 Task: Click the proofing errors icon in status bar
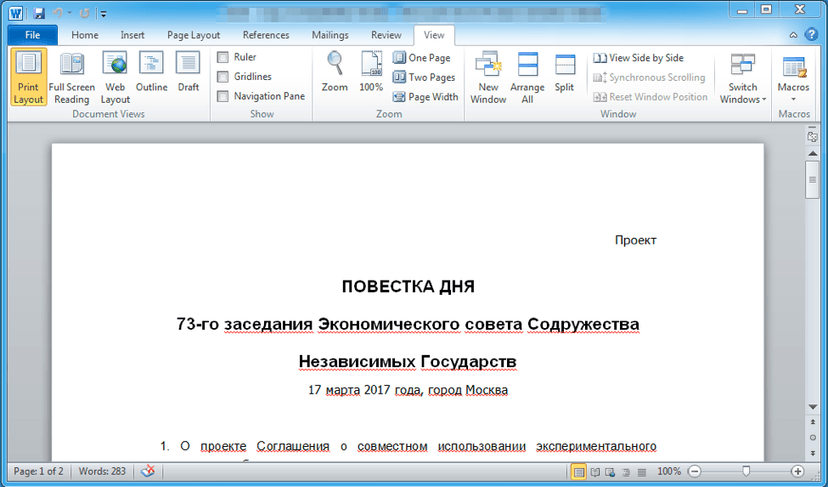pos(148,471)
